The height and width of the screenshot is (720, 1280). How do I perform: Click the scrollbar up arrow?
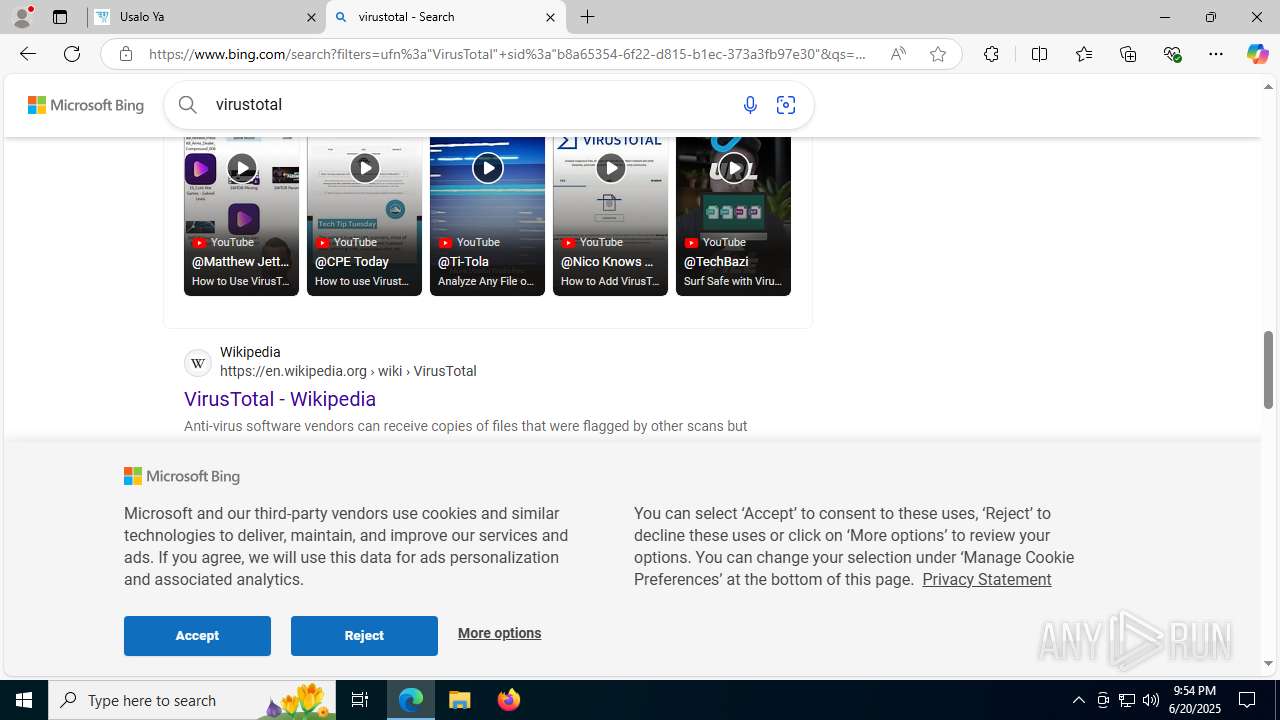click(1268, 87)
